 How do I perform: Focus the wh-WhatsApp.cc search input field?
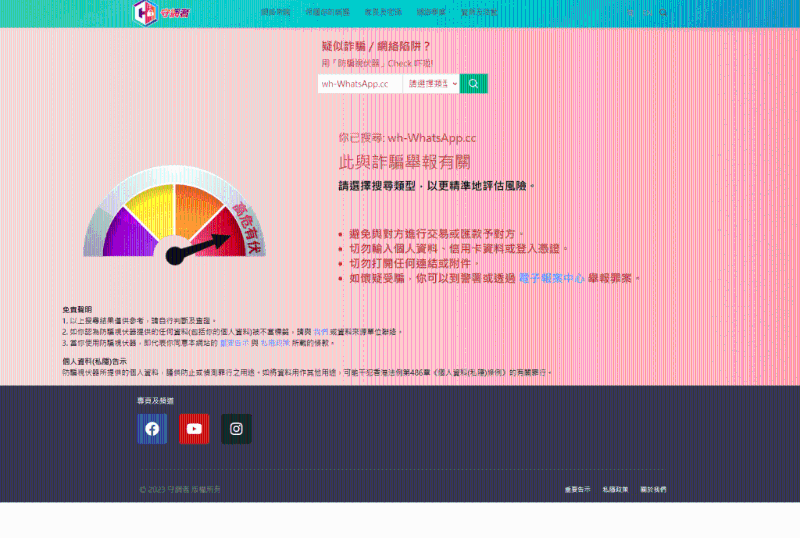360,84
